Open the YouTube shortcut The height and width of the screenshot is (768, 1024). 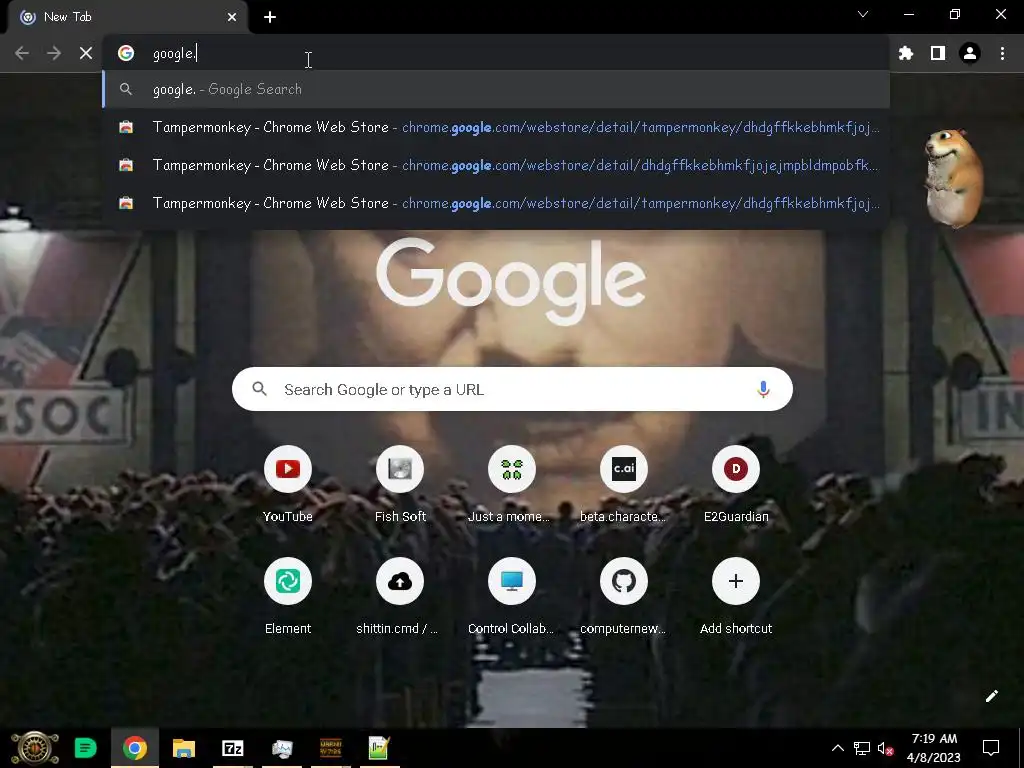click(288, 485)
